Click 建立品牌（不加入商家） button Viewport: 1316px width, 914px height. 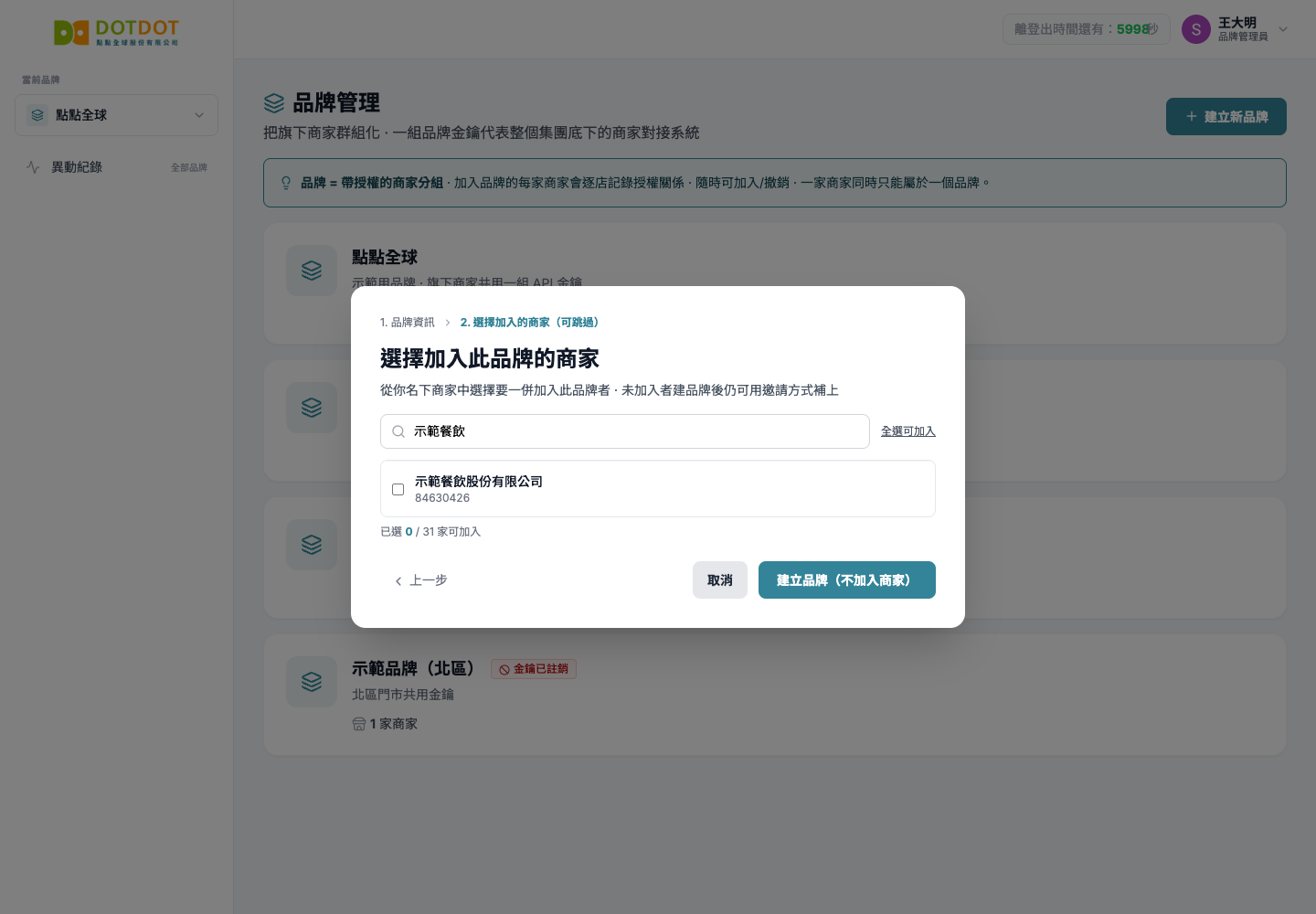847,580
